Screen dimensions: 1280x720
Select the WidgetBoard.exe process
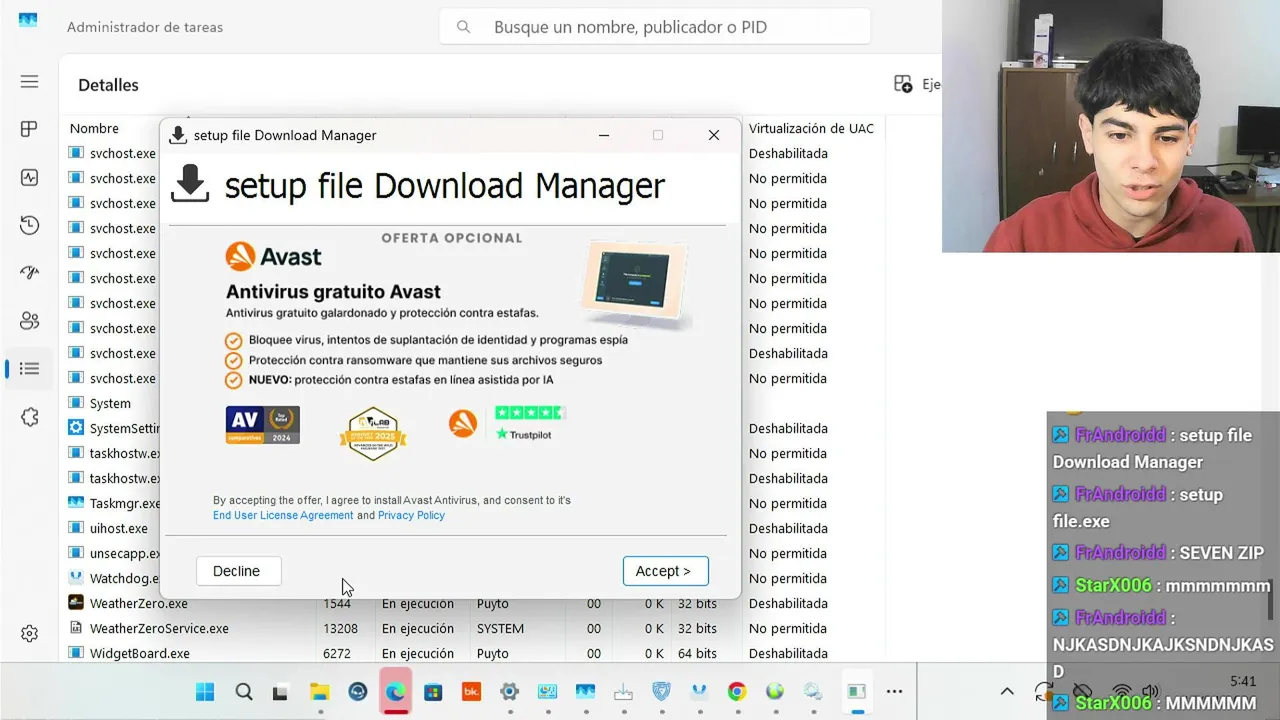139,653
